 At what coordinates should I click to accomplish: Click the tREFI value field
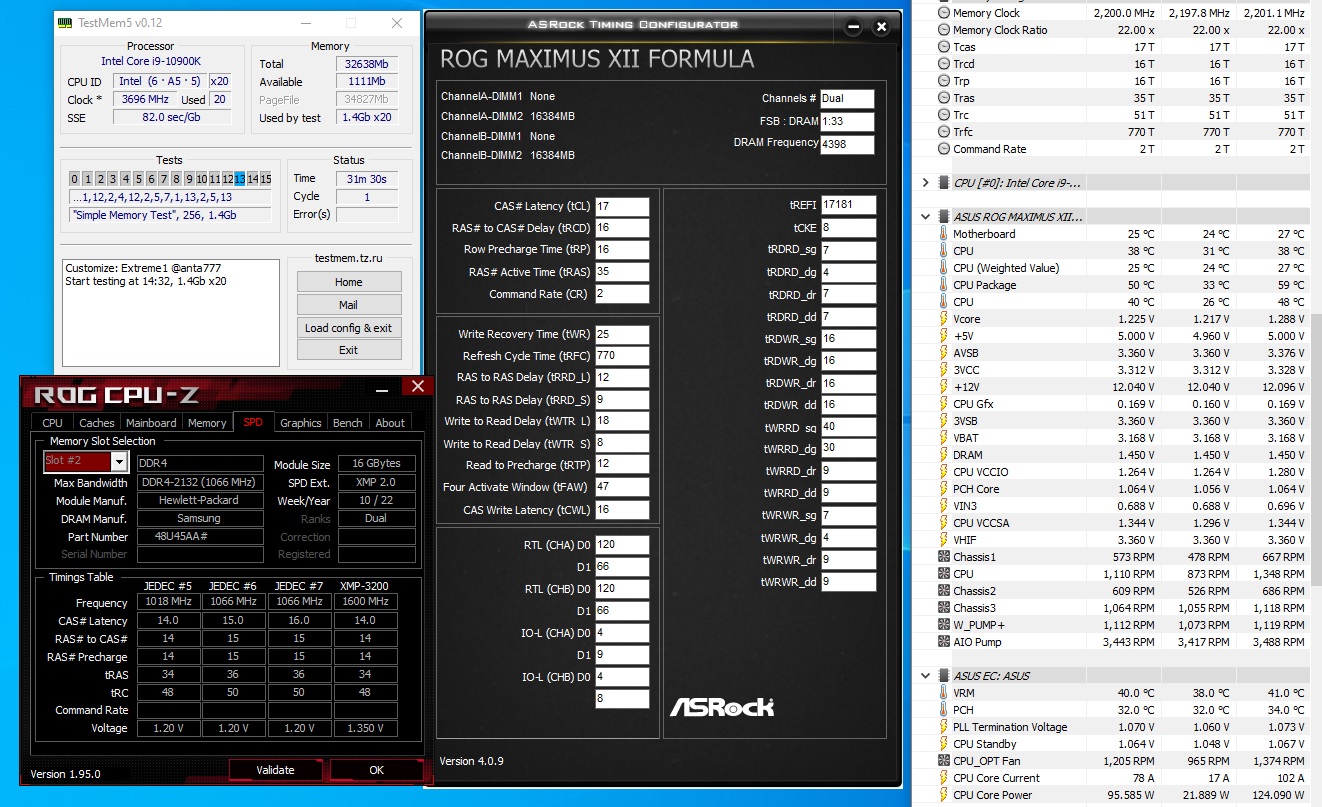pyautogui.click(x=849, y=205)
